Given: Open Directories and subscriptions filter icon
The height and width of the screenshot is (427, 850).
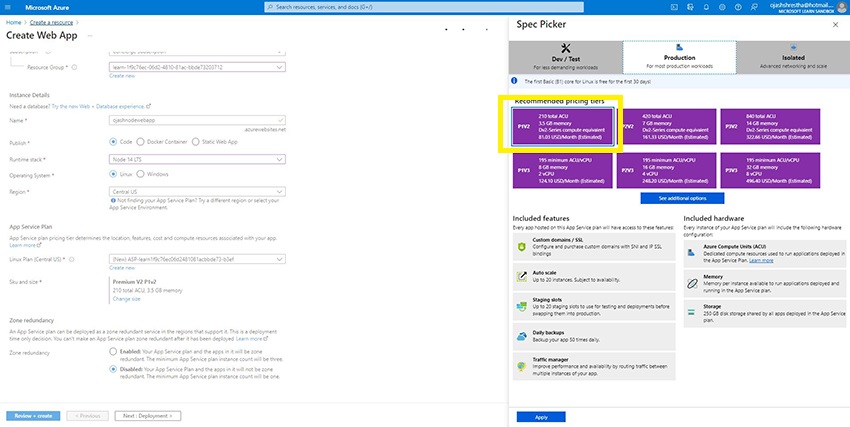Looking at the screenshot, I should (x=690, y=8).
